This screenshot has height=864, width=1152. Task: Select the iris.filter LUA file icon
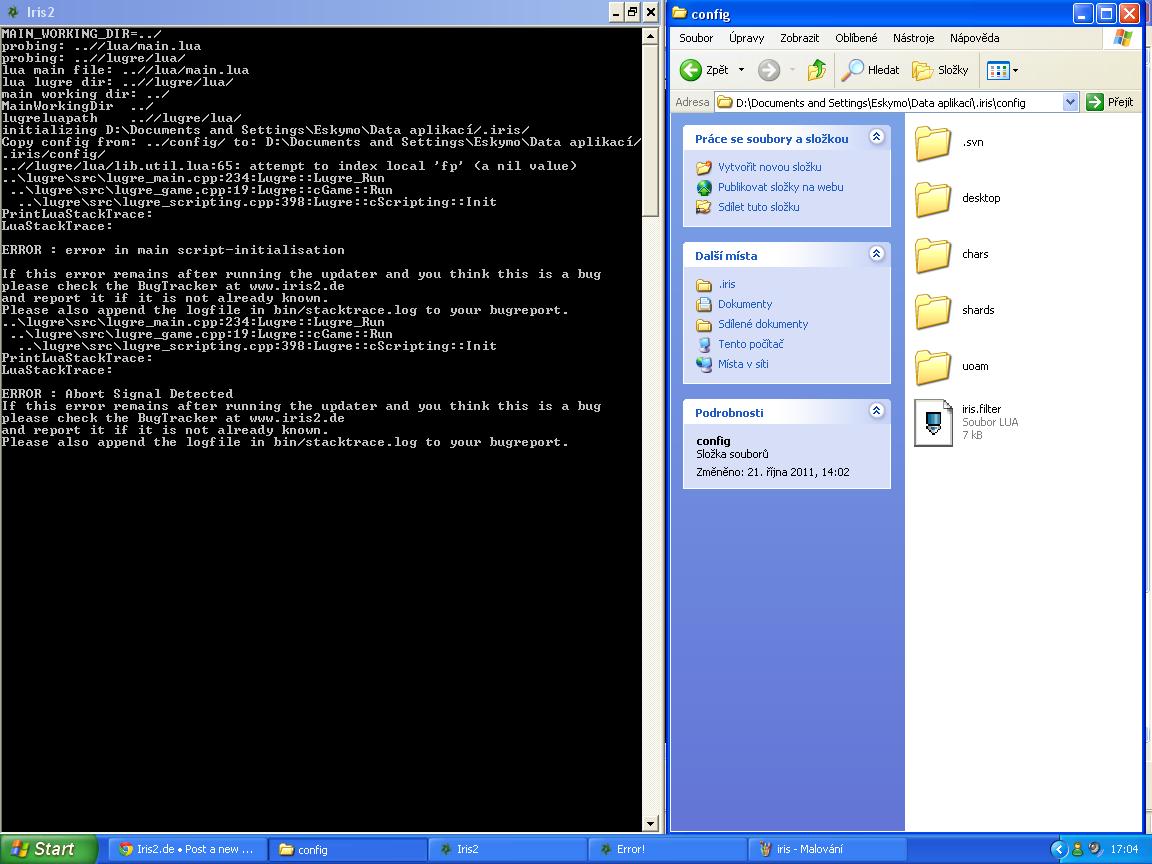tap(933, 422)
